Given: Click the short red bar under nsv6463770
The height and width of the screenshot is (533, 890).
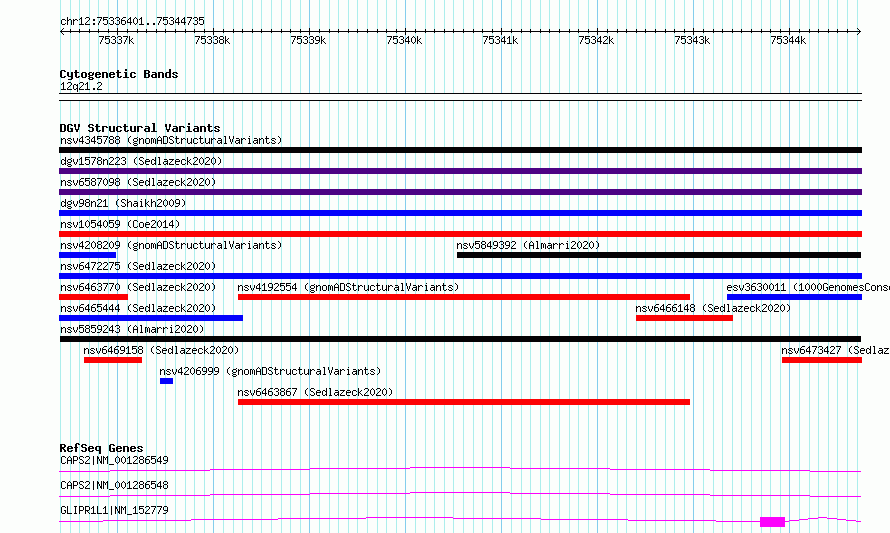Looking at the screenshot, I should [x=94, y=297].
